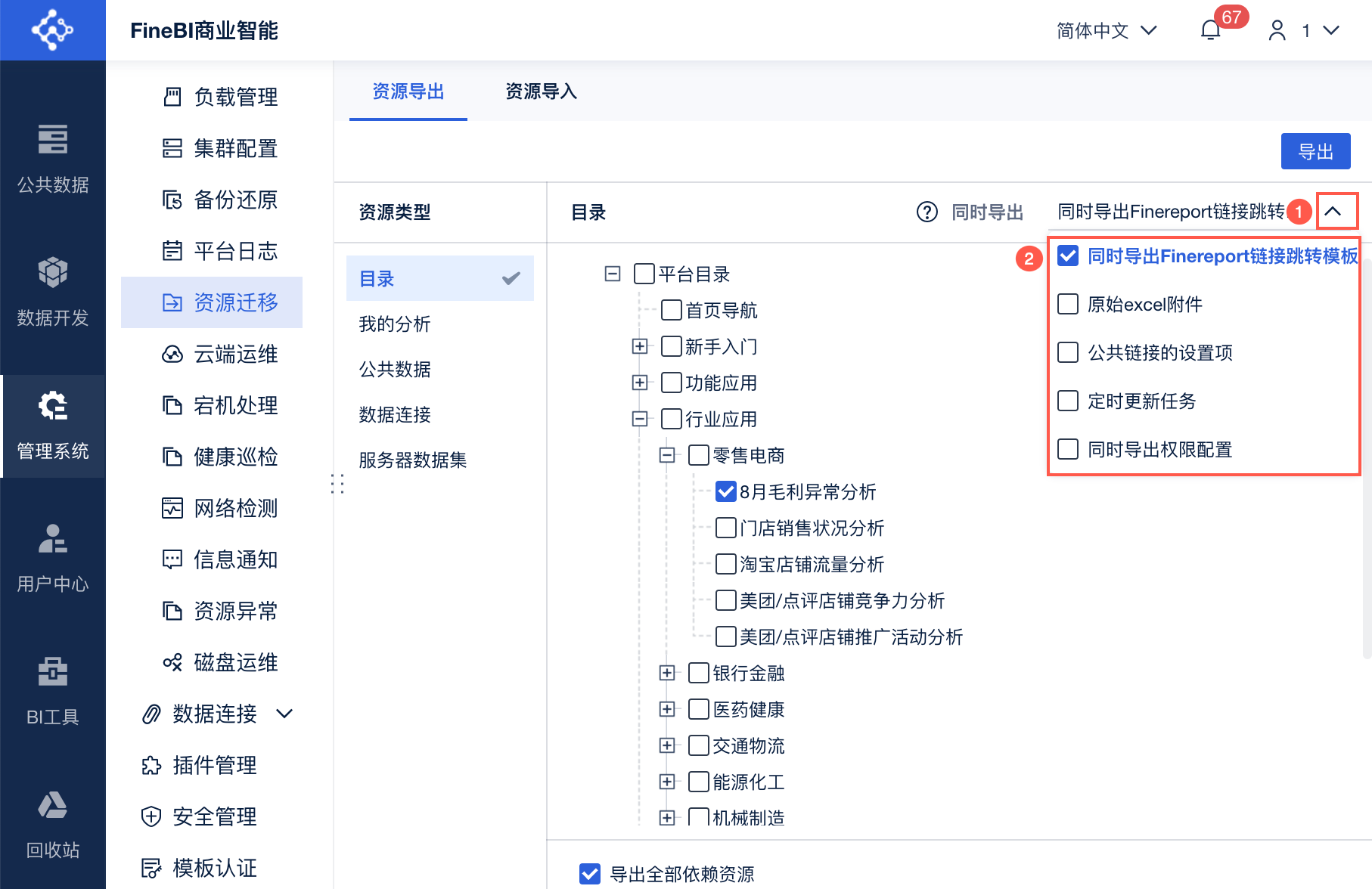This screenshot has height=889, width=1372.
Task: Uncheck 8月毛利异常分析
Action: (x=726, y=491)
